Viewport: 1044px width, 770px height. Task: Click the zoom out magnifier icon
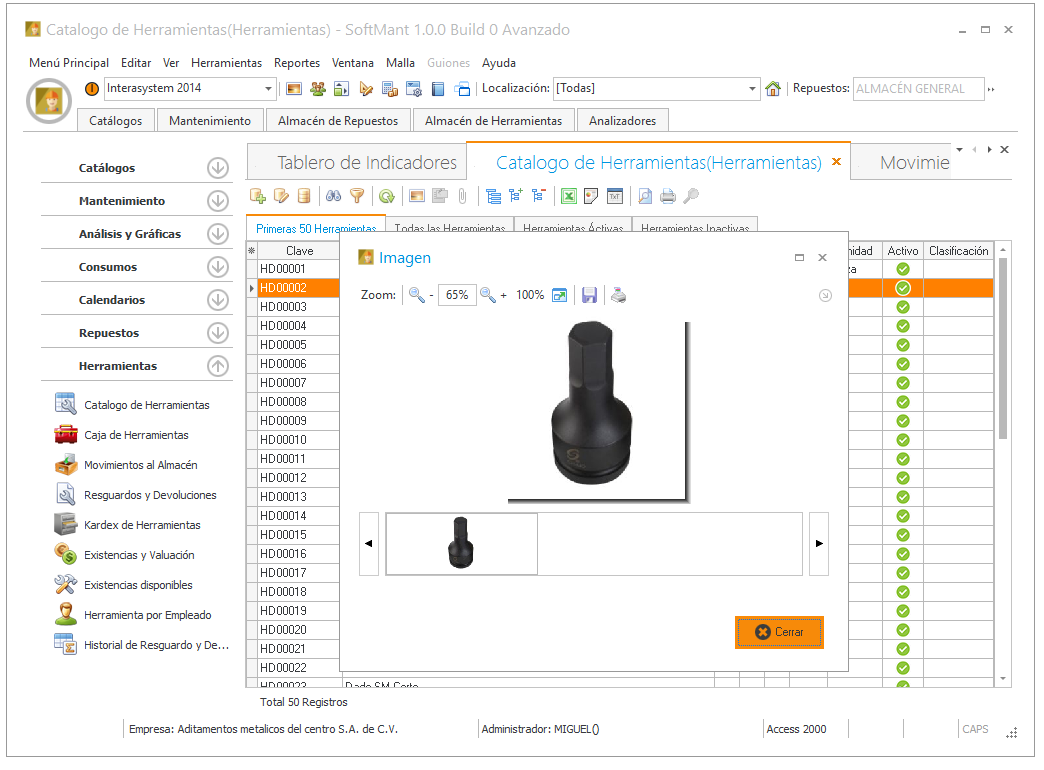[x=417, y=295]
